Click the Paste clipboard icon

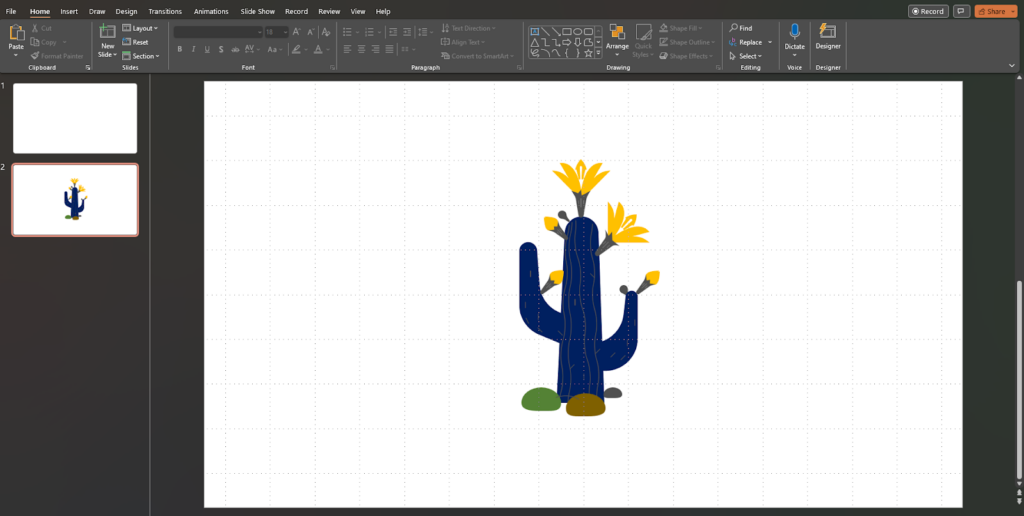coord(16,35)
